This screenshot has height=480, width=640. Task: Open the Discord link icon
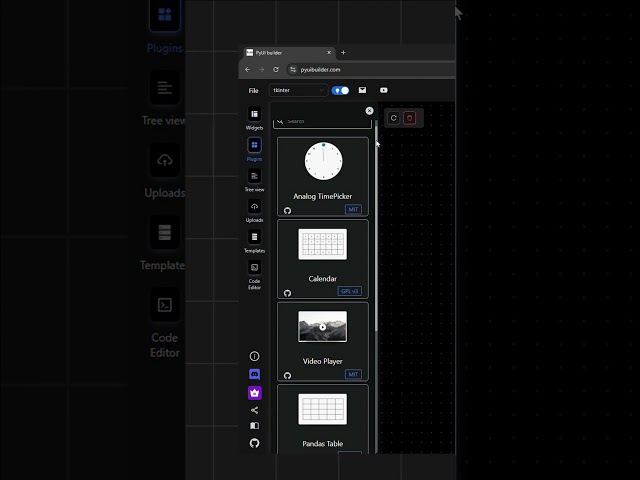click(x=254, y=374)
